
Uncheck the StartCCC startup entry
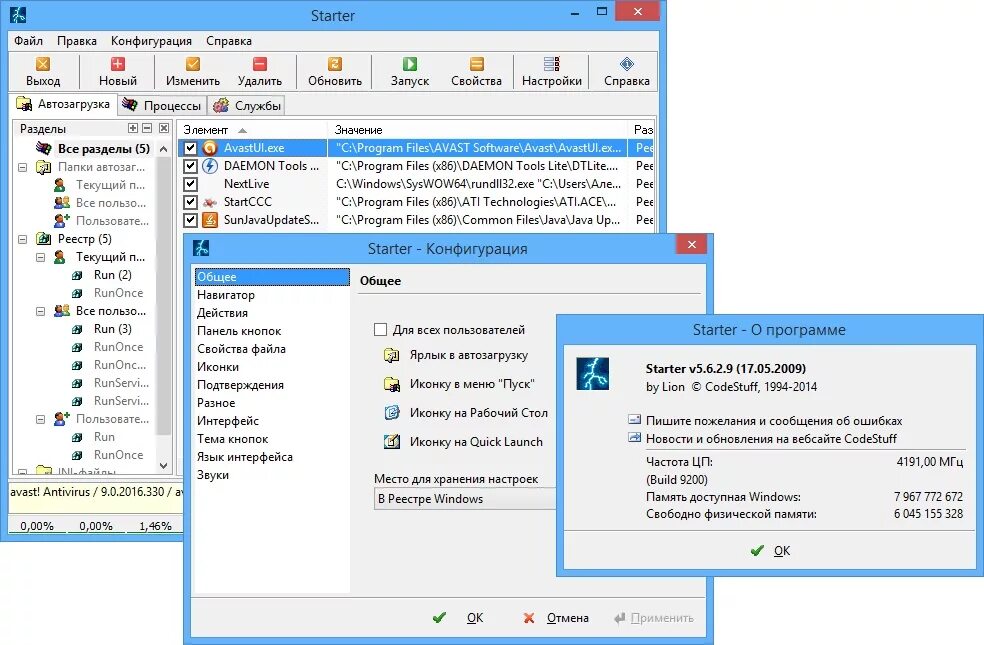tap(191, 202)
